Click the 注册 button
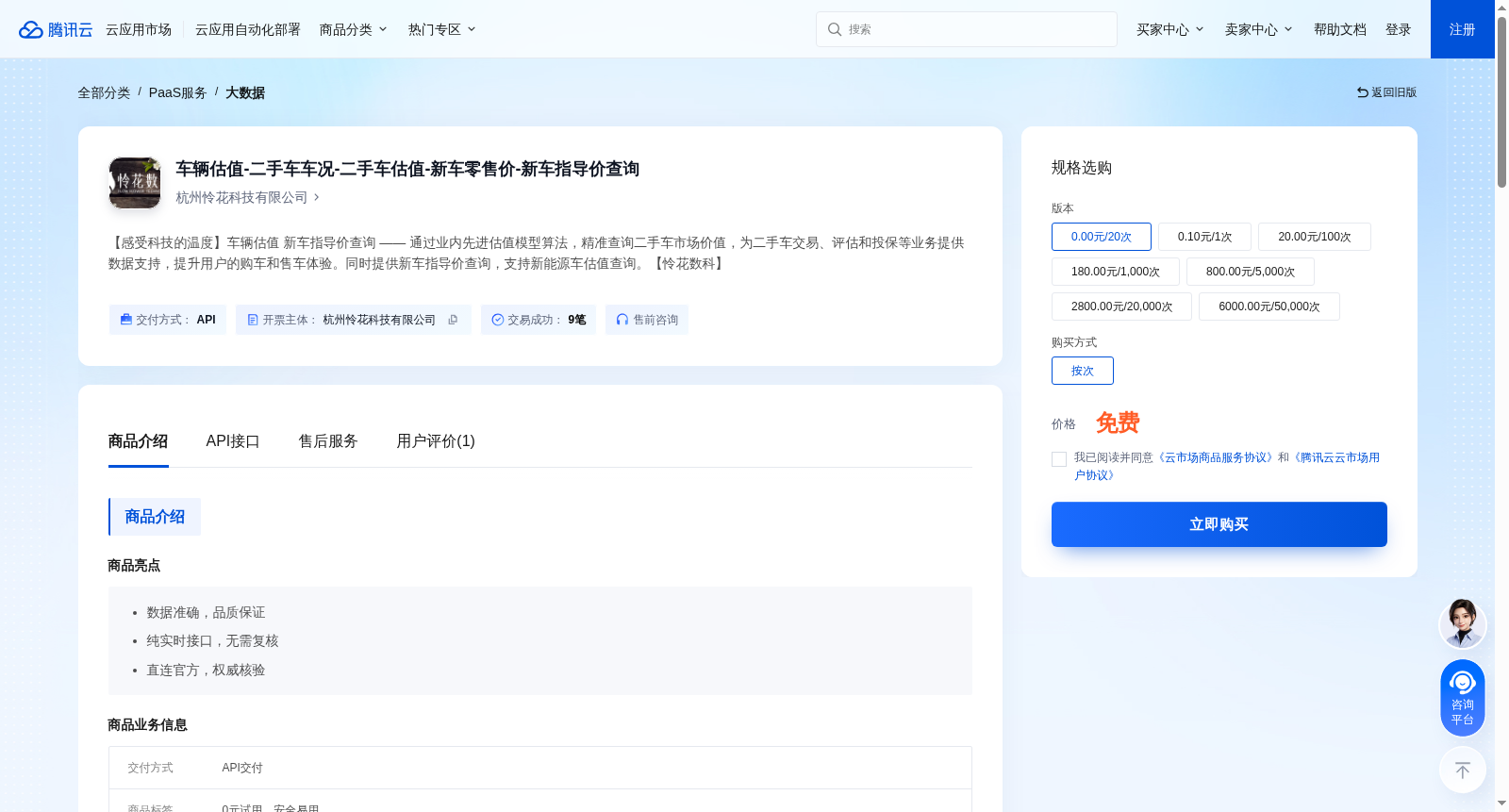Image resolution: width=1509 pixels, height=812 pixels. 1463,29
